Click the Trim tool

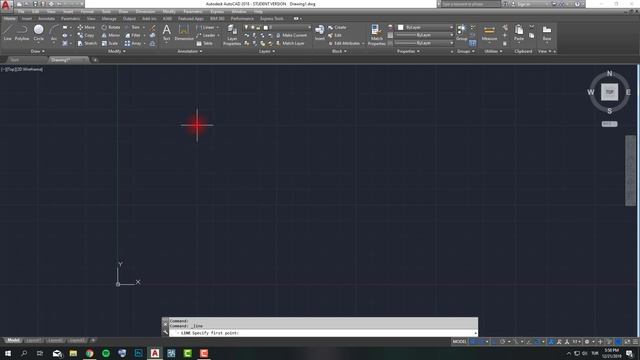click(x=132, y=27)
